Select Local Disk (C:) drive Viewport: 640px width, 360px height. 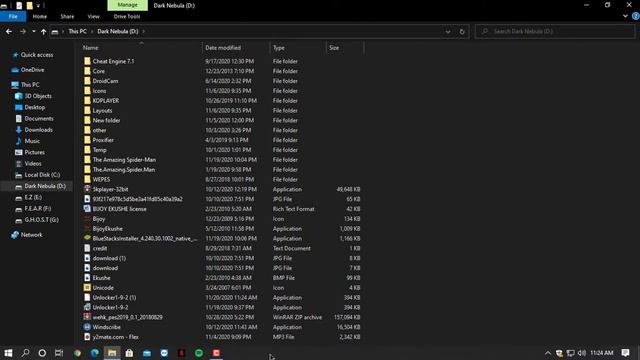pyautogui.click(x=42, y=175)
